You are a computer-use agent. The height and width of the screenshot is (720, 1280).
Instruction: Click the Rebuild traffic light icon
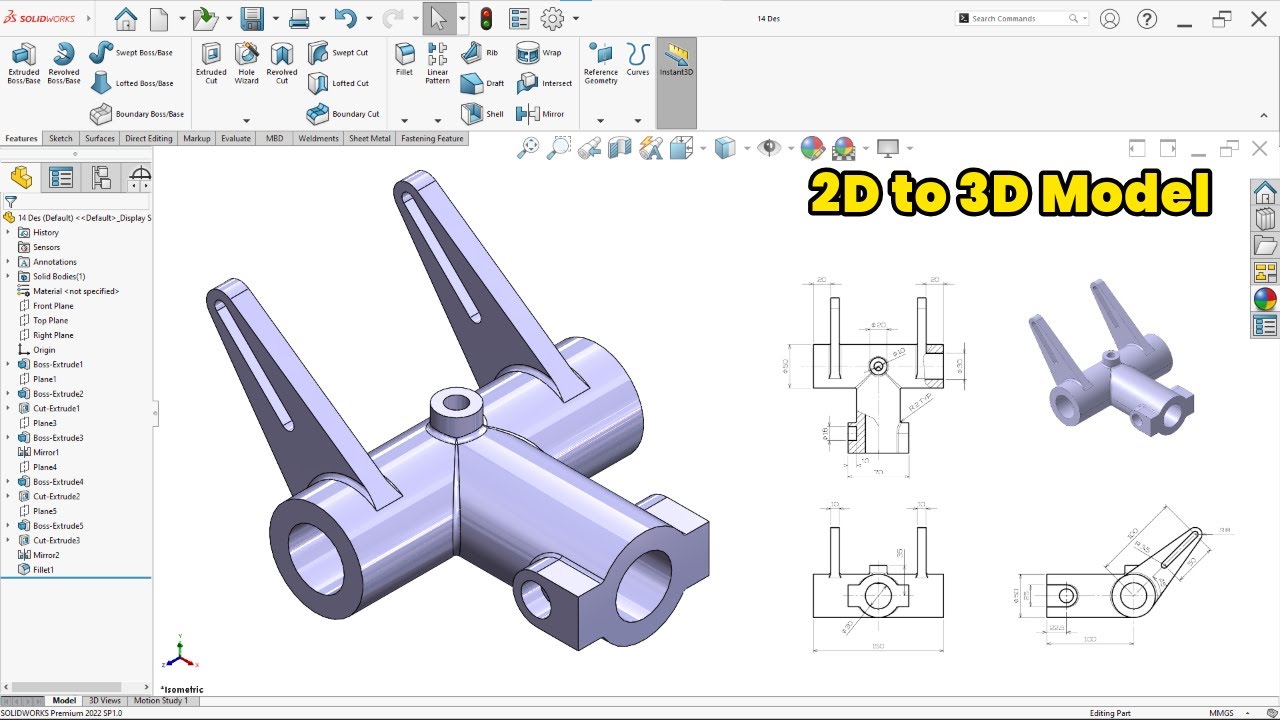click(x=487, y=18)
